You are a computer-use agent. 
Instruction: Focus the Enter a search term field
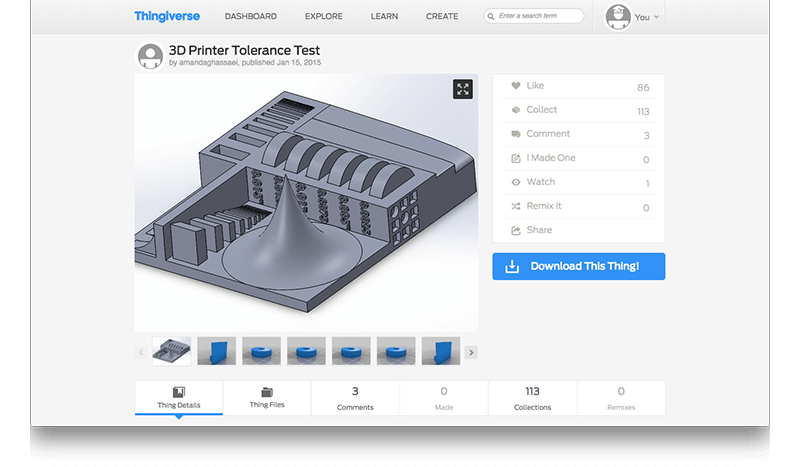pos(534,16)
